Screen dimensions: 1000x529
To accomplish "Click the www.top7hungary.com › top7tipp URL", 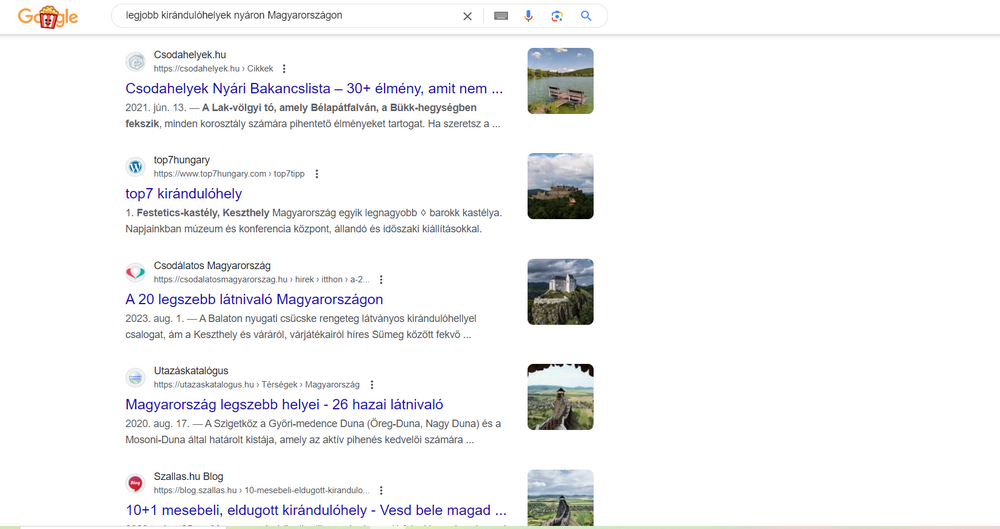I will point(229,174).
